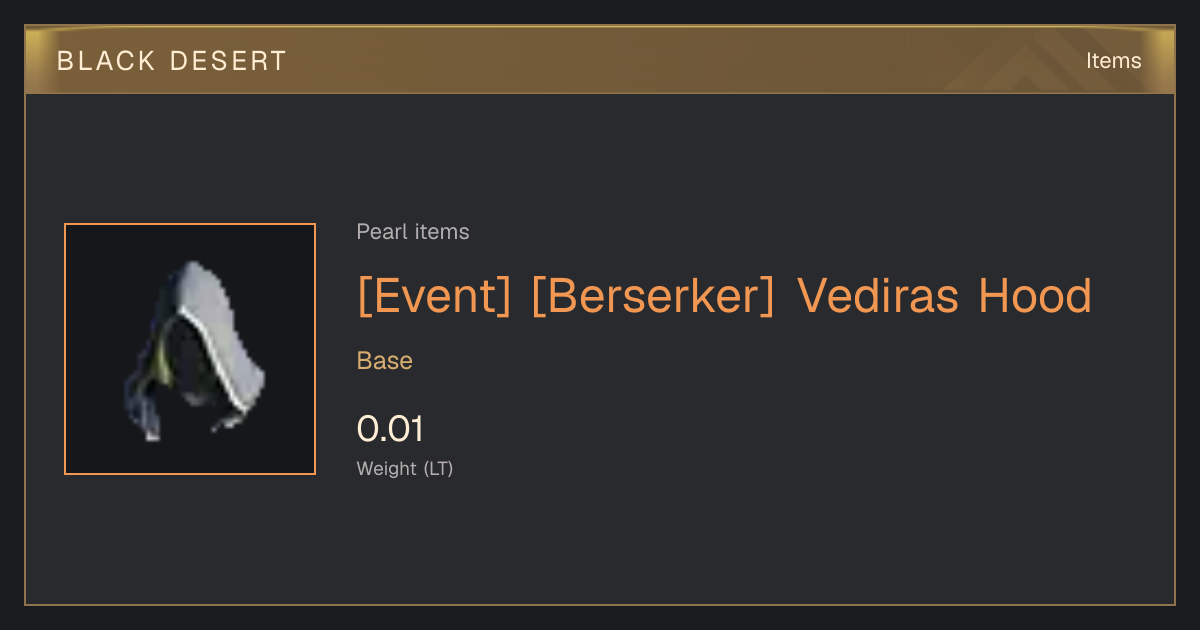Screen dimensions: 1200x630
Task: Open the Items section link
Action: click(x=1113, y=60)
